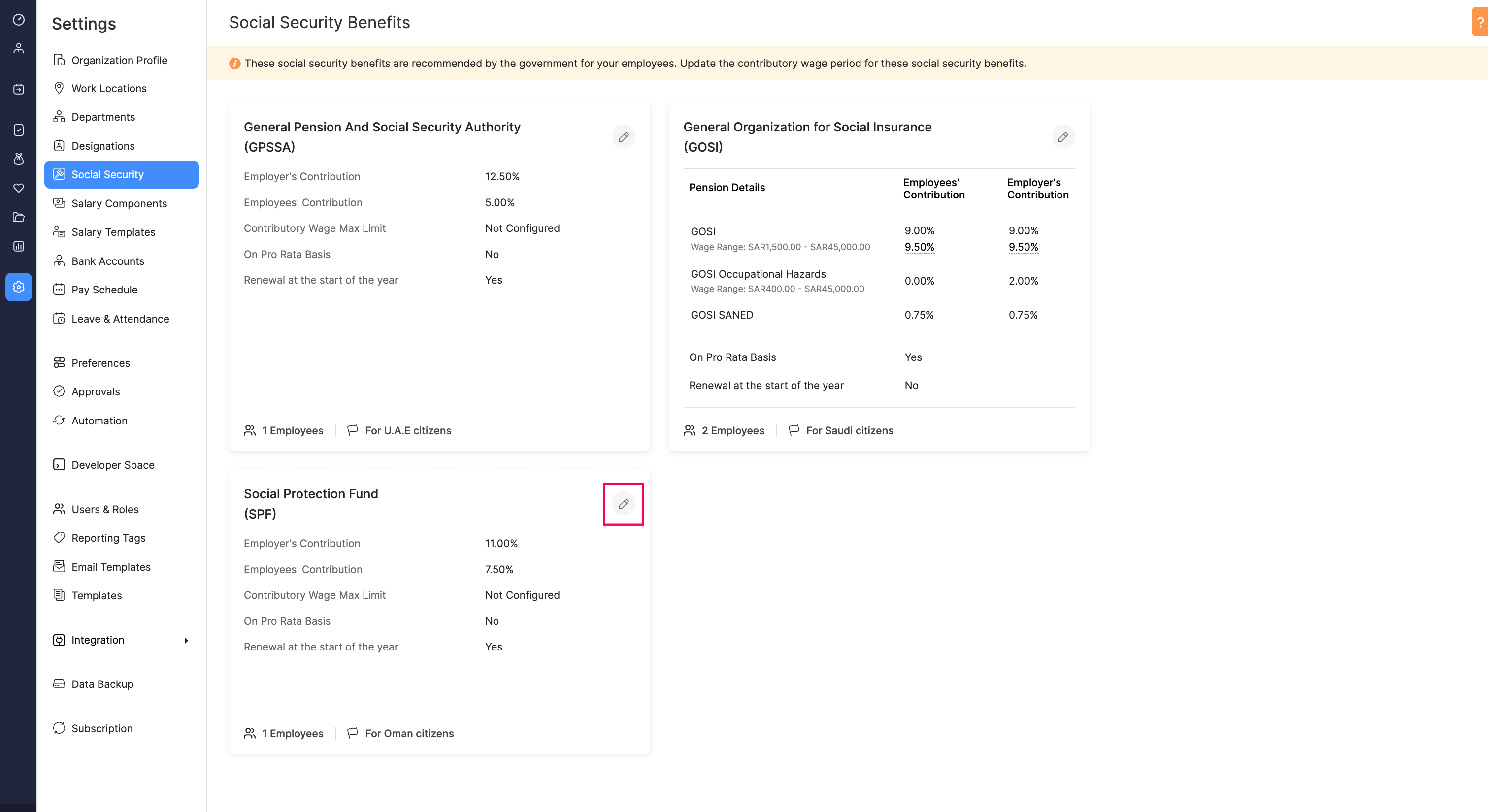Viewport: 1488px width, 812px height.
Task: Edit the GOSI benefit using its pencil icon
Action: pos(1063,137)
